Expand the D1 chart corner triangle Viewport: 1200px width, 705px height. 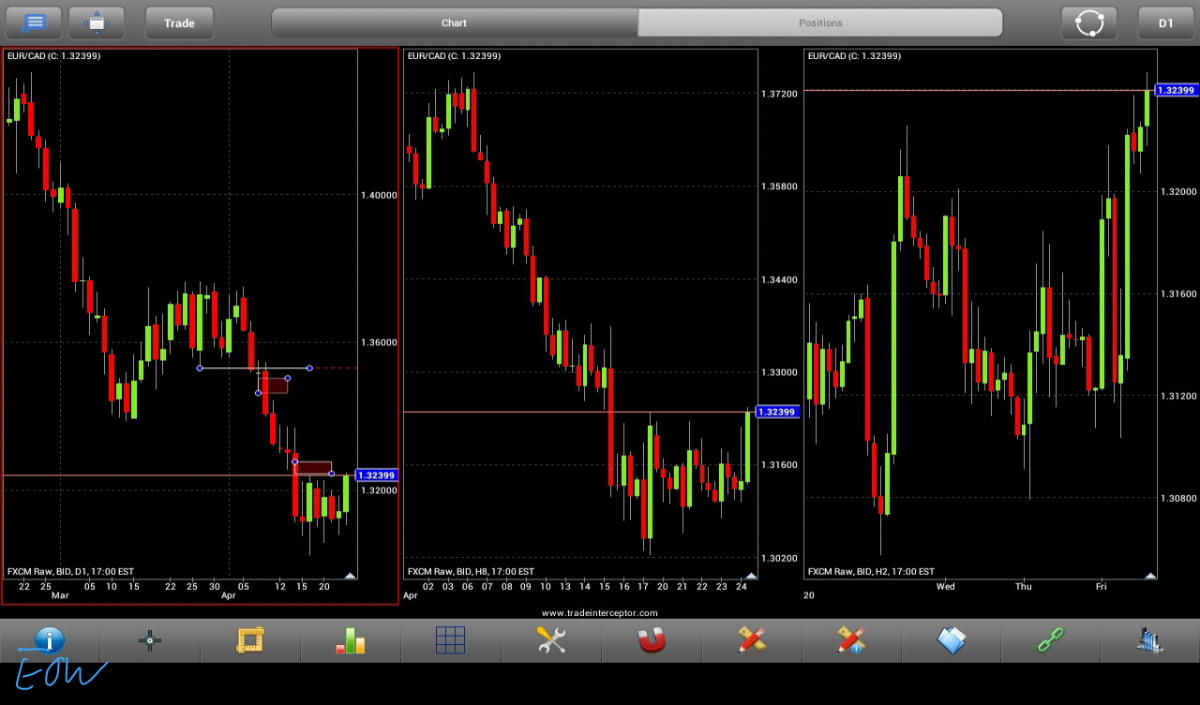point(350,575)
